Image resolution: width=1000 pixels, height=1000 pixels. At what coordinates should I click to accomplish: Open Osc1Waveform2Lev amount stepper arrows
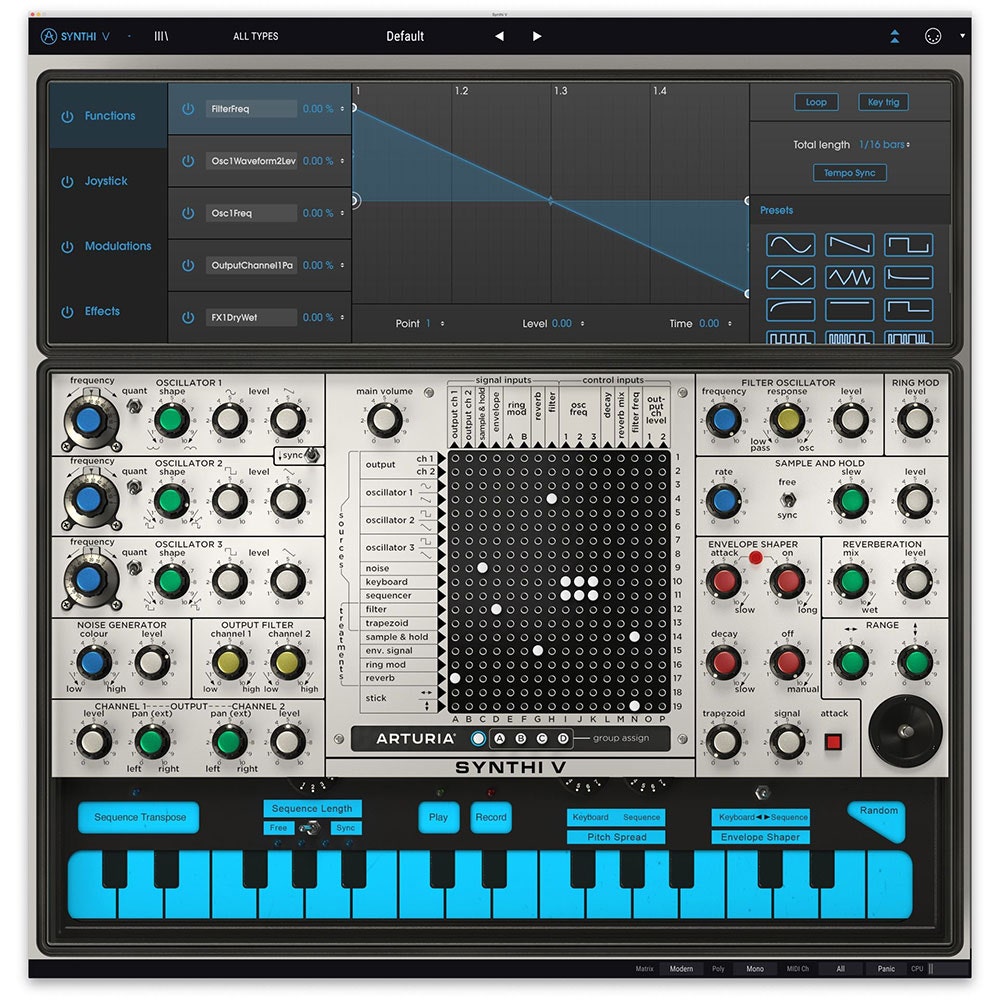tap(342, 161)
